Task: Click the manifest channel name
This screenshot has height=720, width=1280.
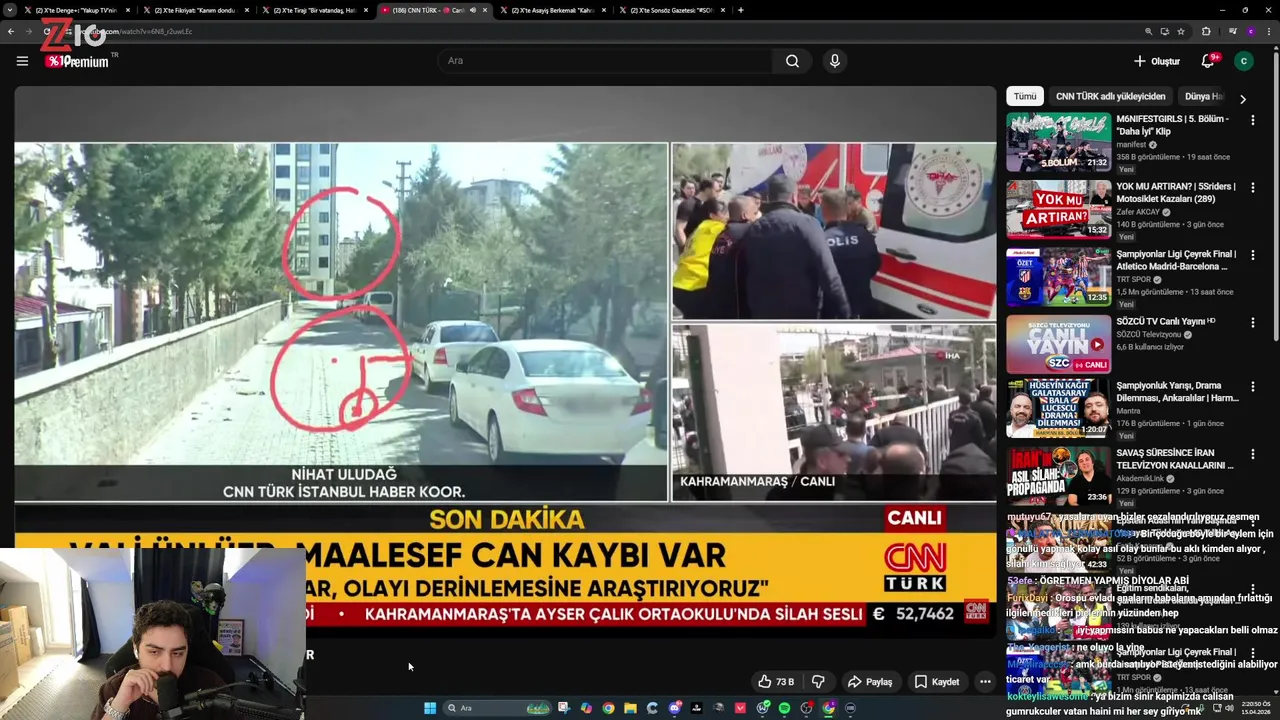Action: [x=1132, y=145]
